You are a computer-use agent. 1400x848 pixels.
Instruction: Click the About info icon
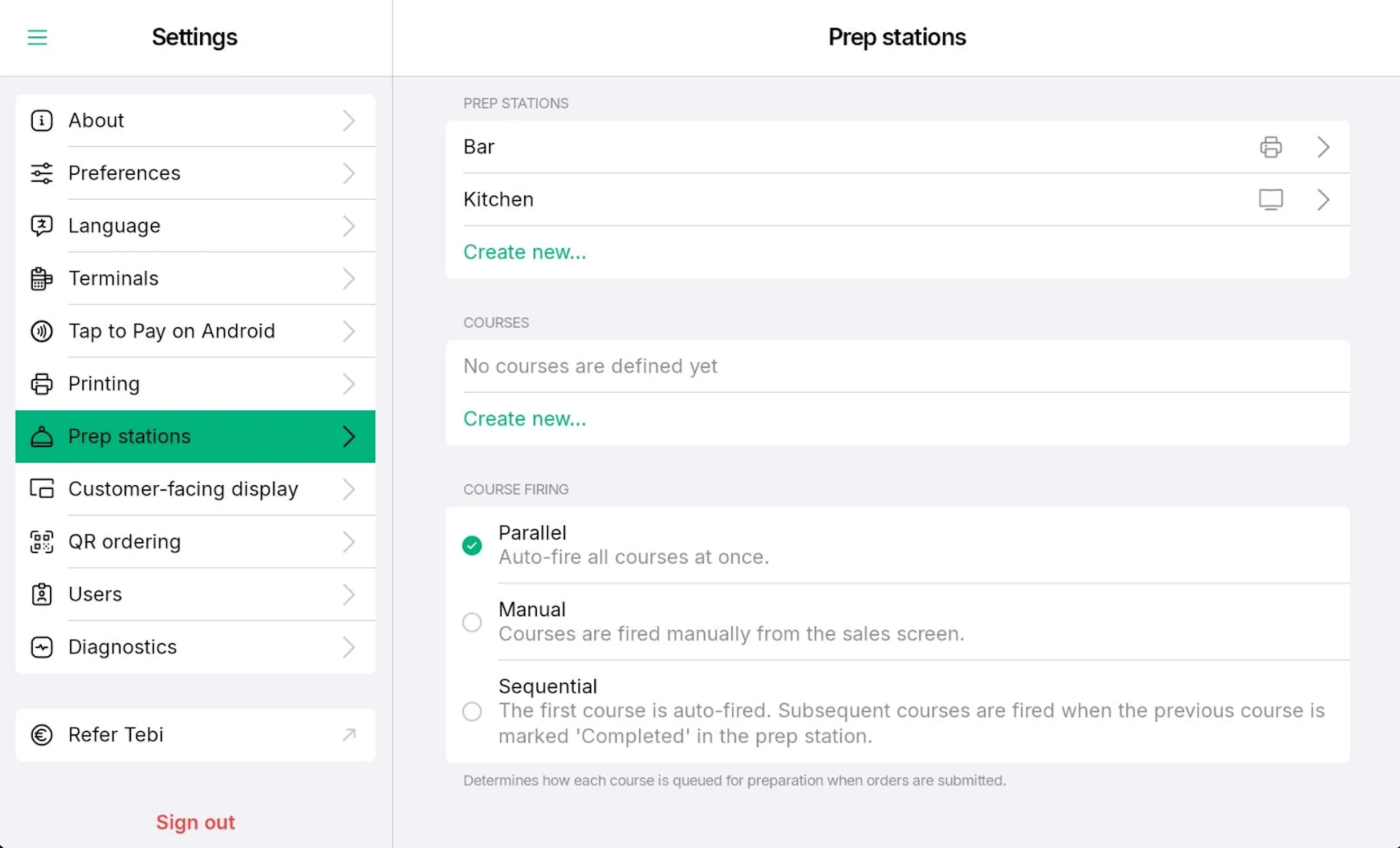[x=42, y=120]
